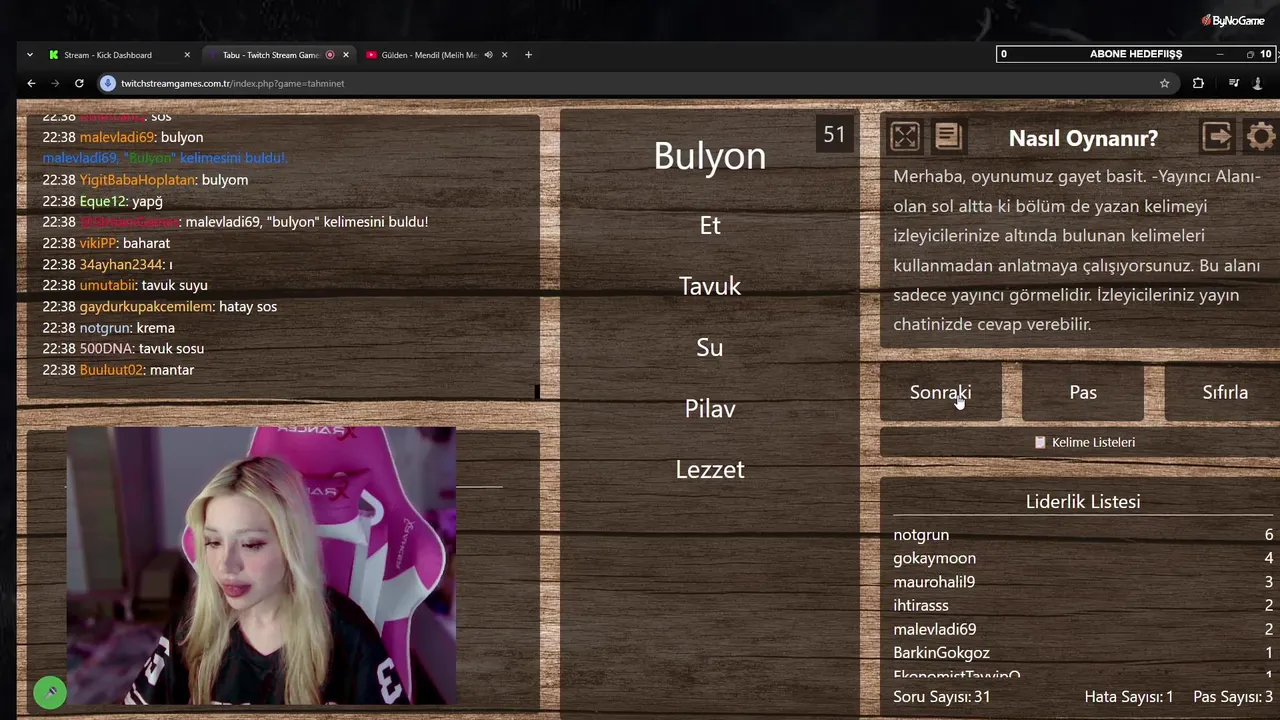Close the Tabu - Twitch Stream Games tab
The width and height of the screenshot is (1280, 720).
pos(346,55)
